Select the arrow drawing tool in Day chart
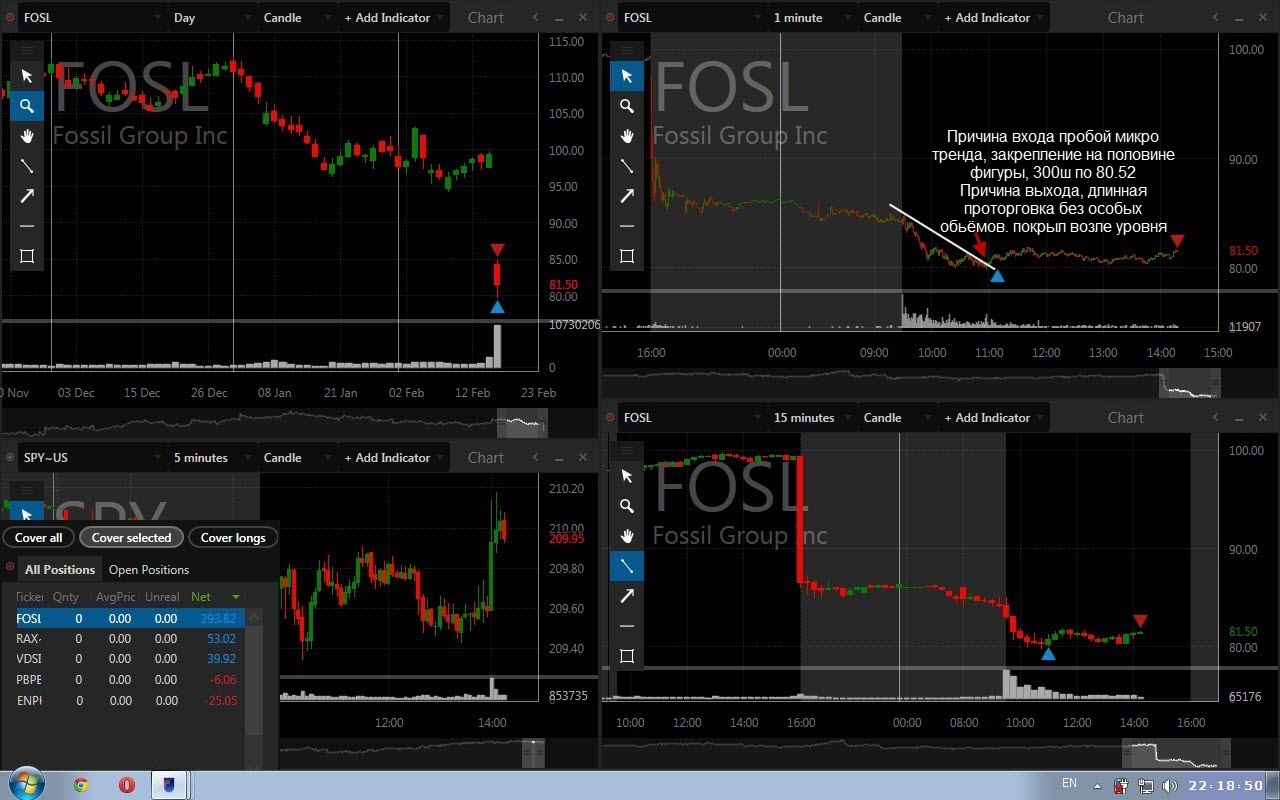The height and width of the screenshot is (800, 1280). [27, 196]
